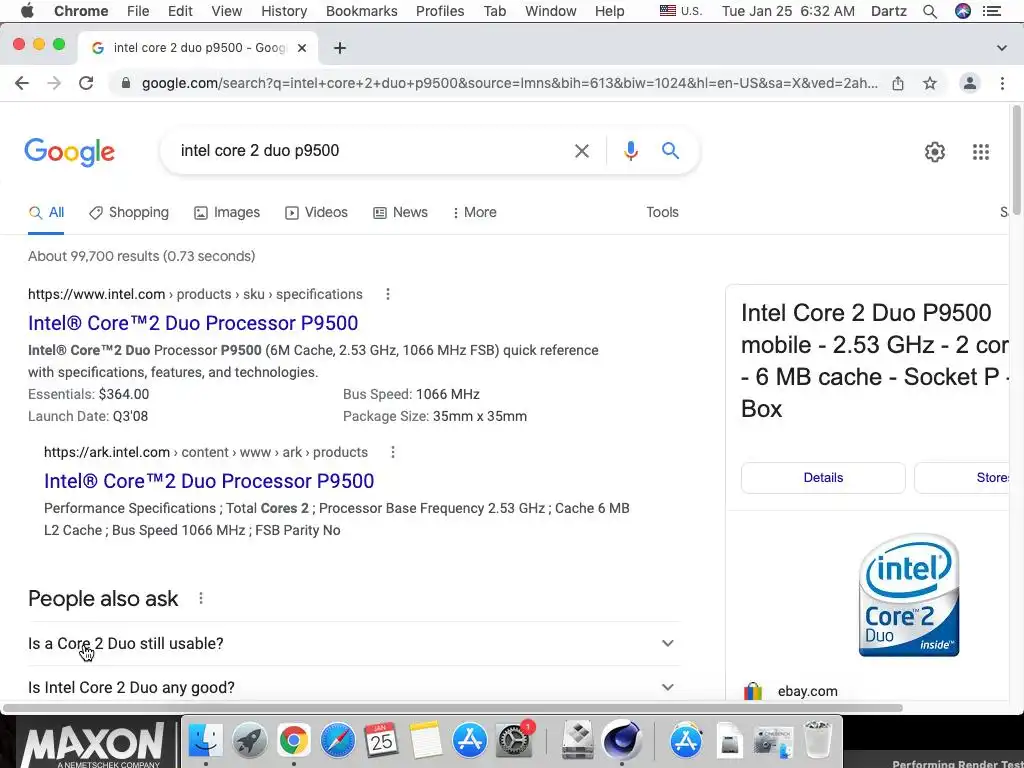The height and width of the screenshot is (768, 1024).
Task: Switch to Videos results
Action: tap(317, 212)
